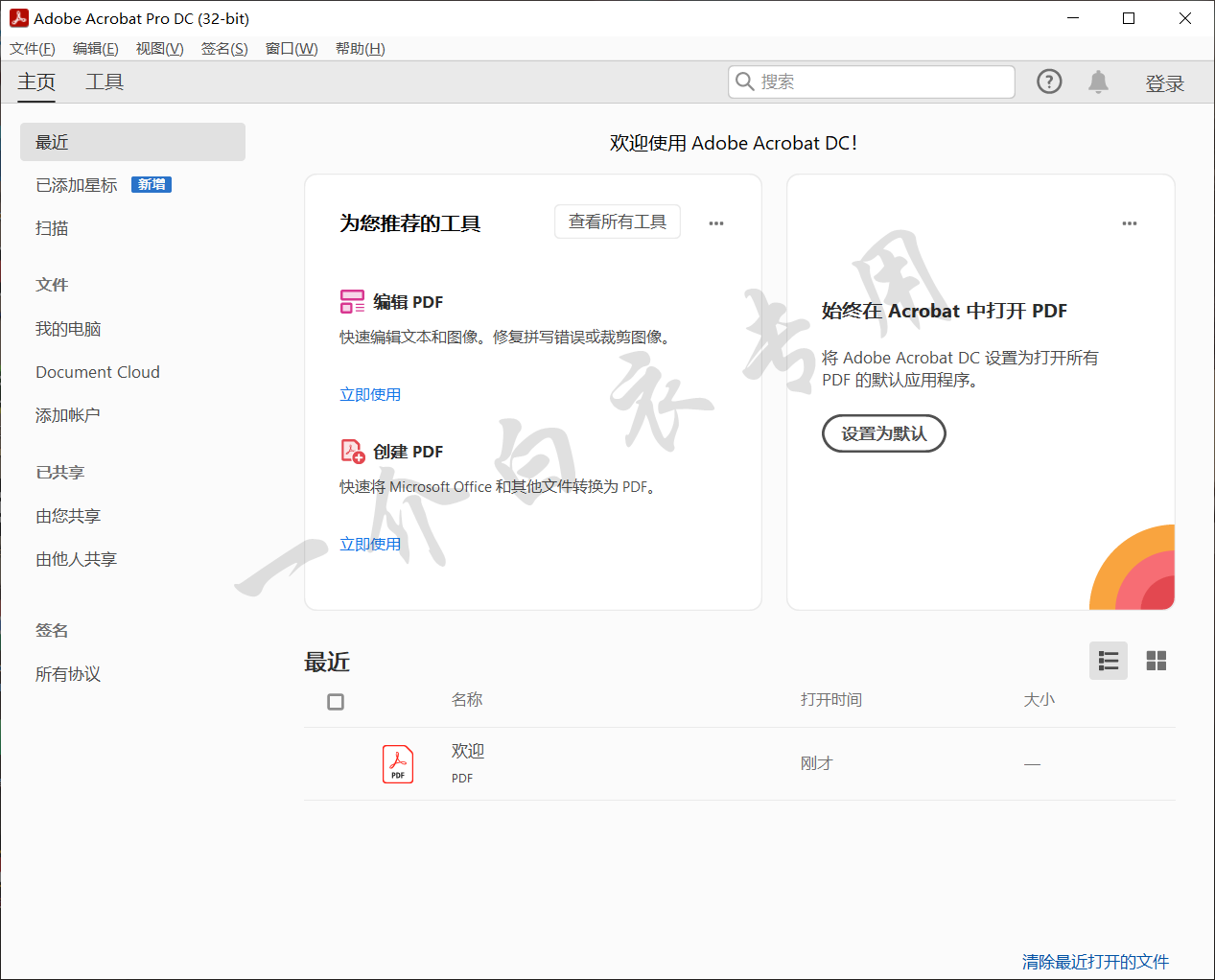This screenshot has height=980, width=1215.
Task: Sort by the 名称 column header
Action: tap(467, 700)
